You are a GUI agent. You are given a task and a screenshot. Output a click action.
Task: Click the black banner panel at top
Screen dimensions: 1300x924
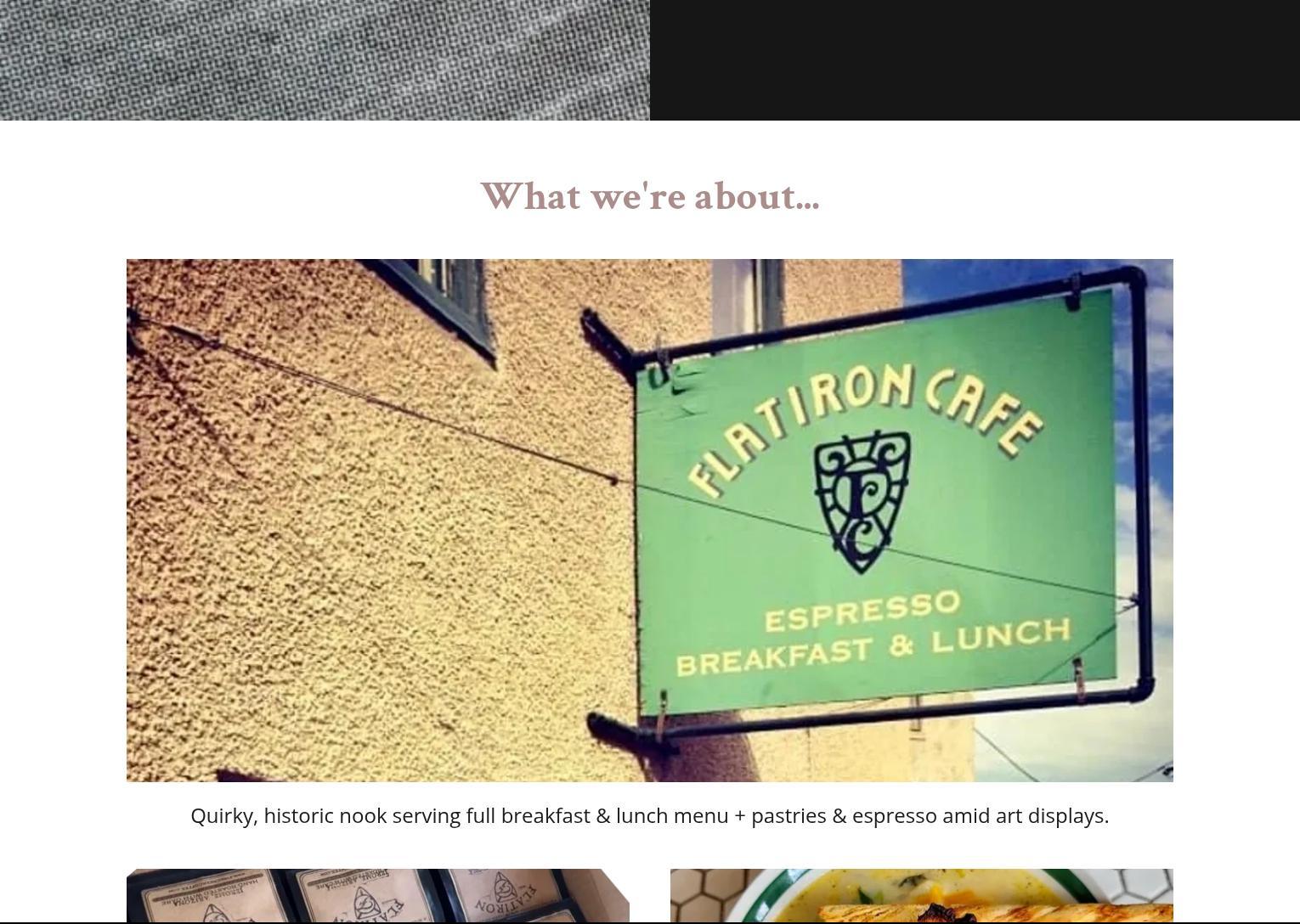(x=975, y=59)
